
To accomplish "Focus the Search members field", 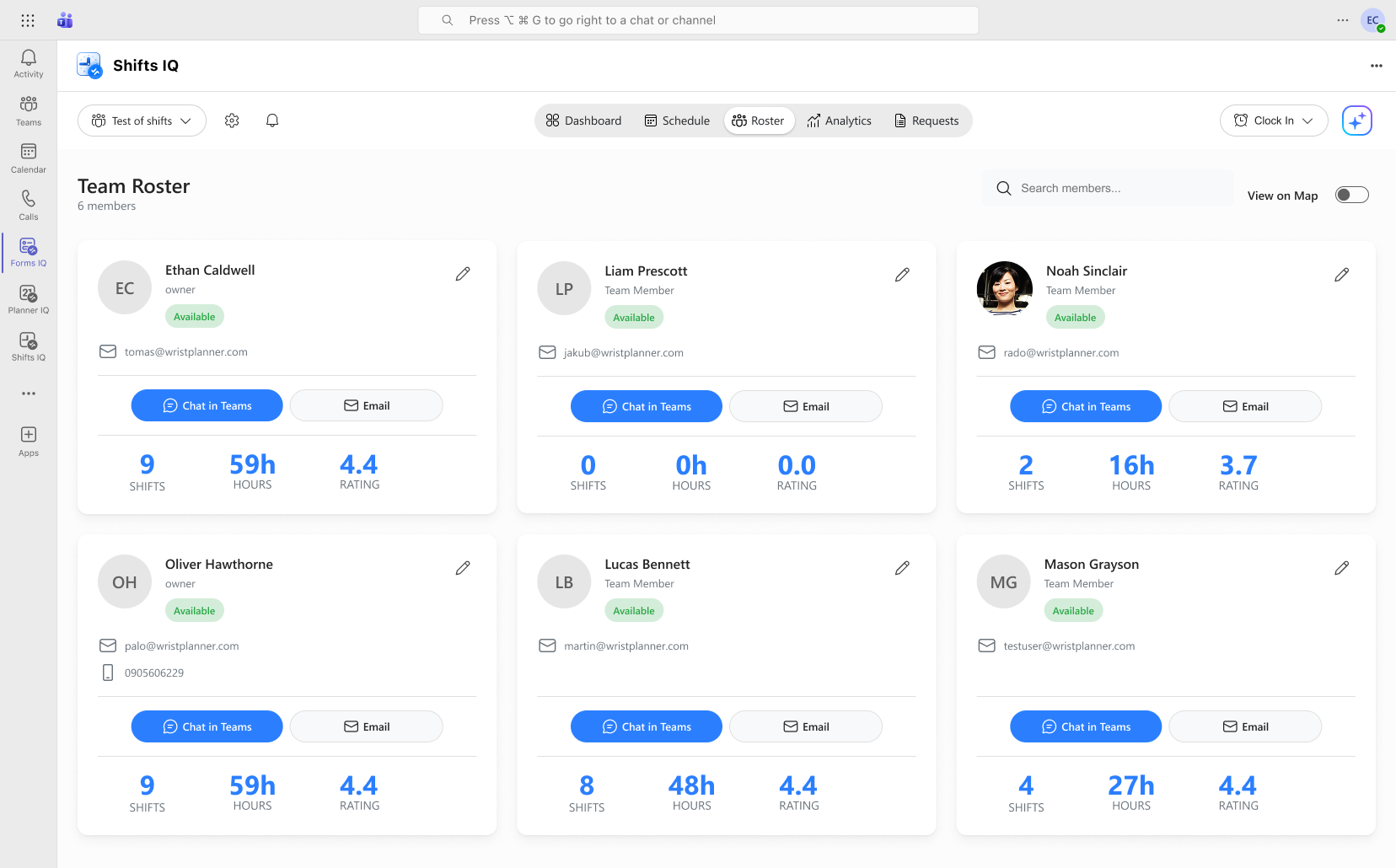I will 1108,188.
